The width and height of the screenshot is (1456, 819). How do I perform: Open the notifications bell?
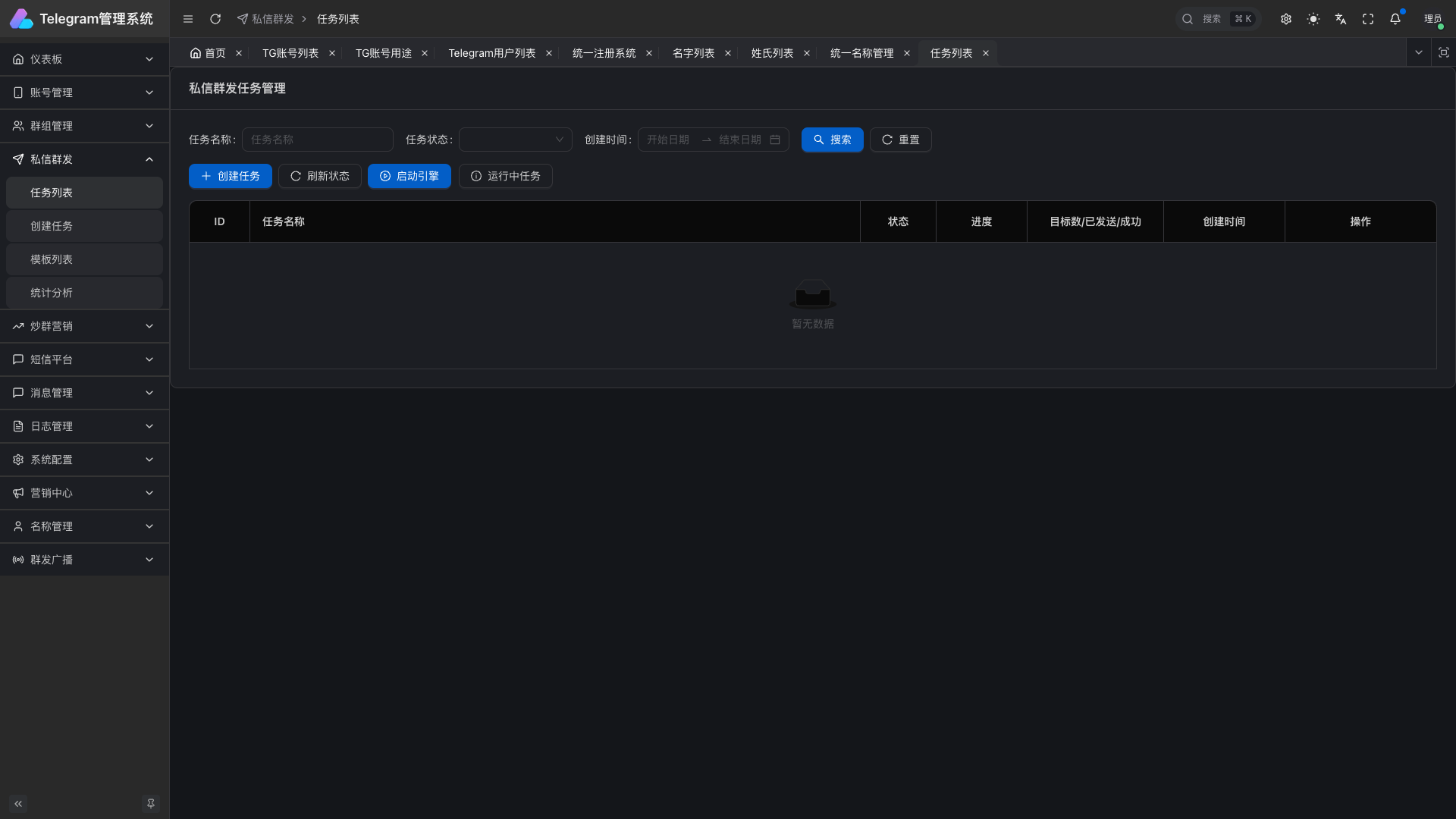click(x=1395, y=19)
